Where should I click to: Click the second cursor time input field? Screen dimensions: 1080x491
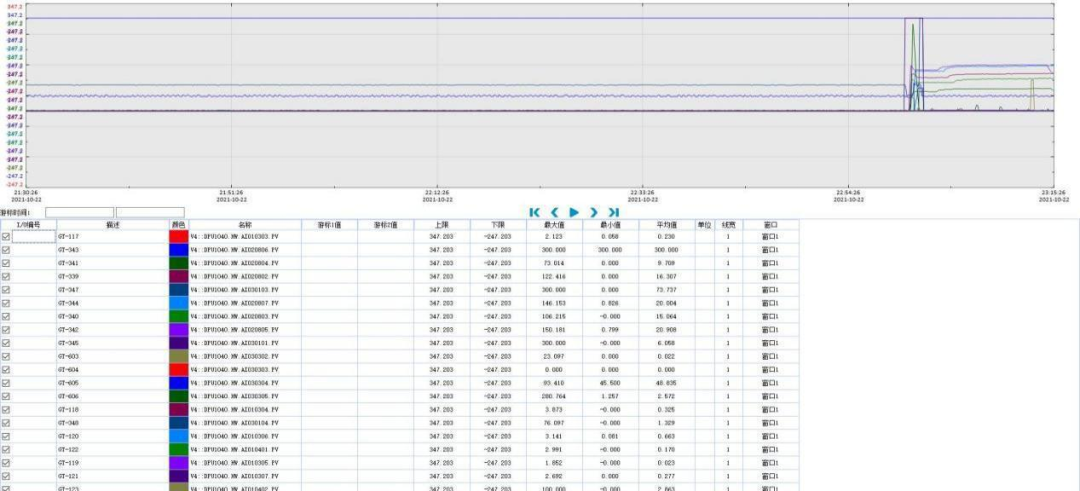[150, 213]
